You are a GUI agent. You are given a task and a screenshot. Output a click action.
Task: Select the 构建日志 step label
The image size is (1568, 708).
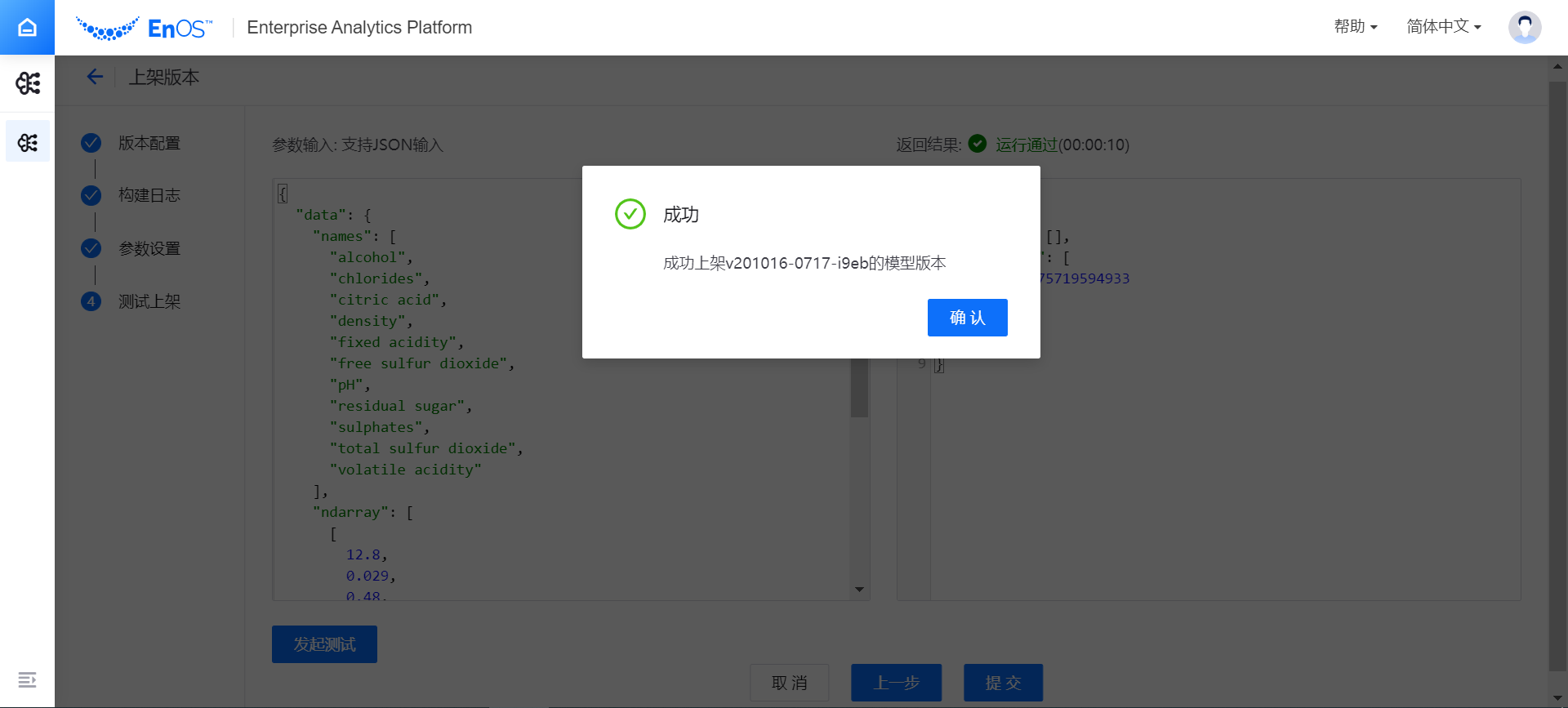point(149,195)
